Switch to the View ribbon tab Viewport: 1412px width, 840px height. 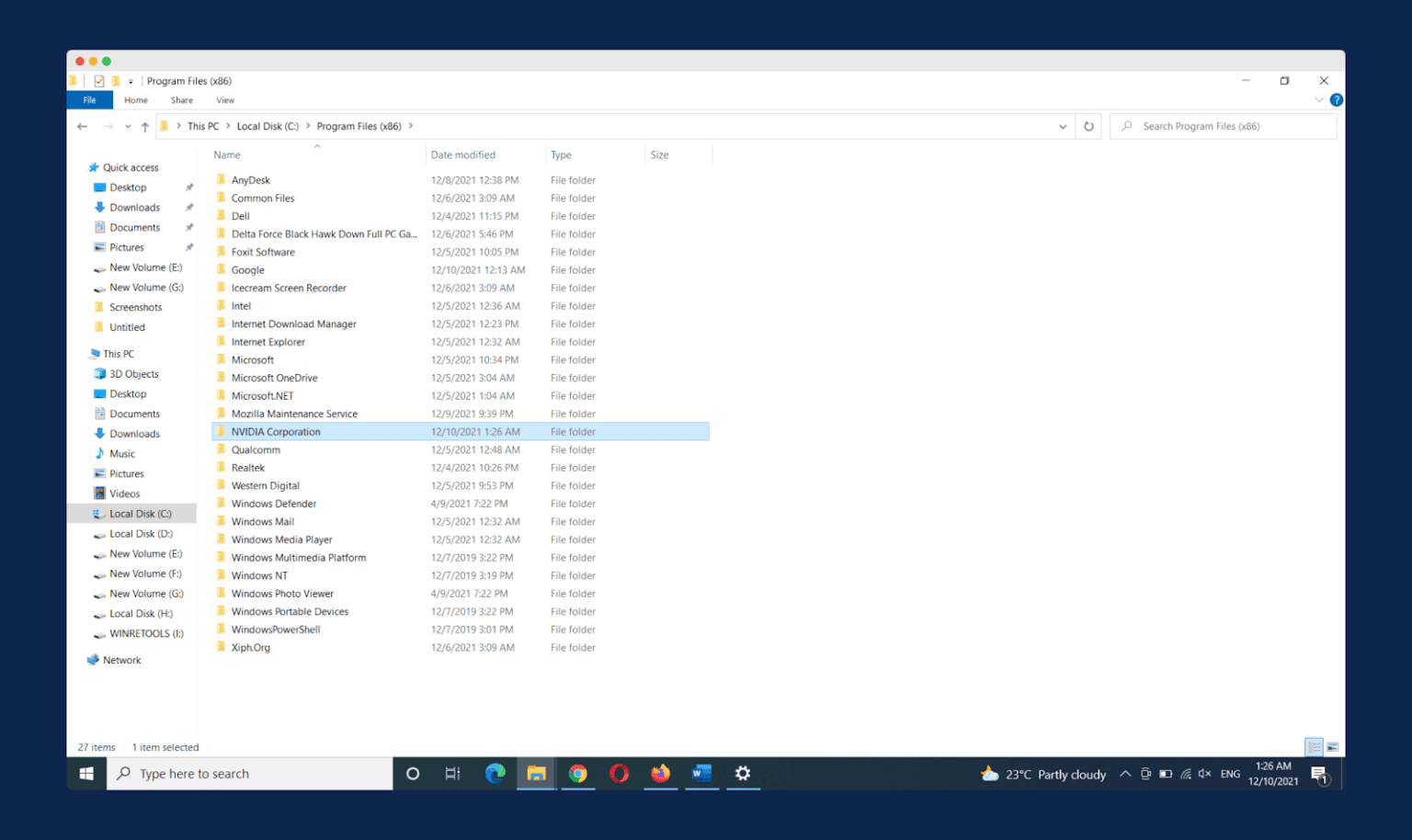(x=225, y=100)
